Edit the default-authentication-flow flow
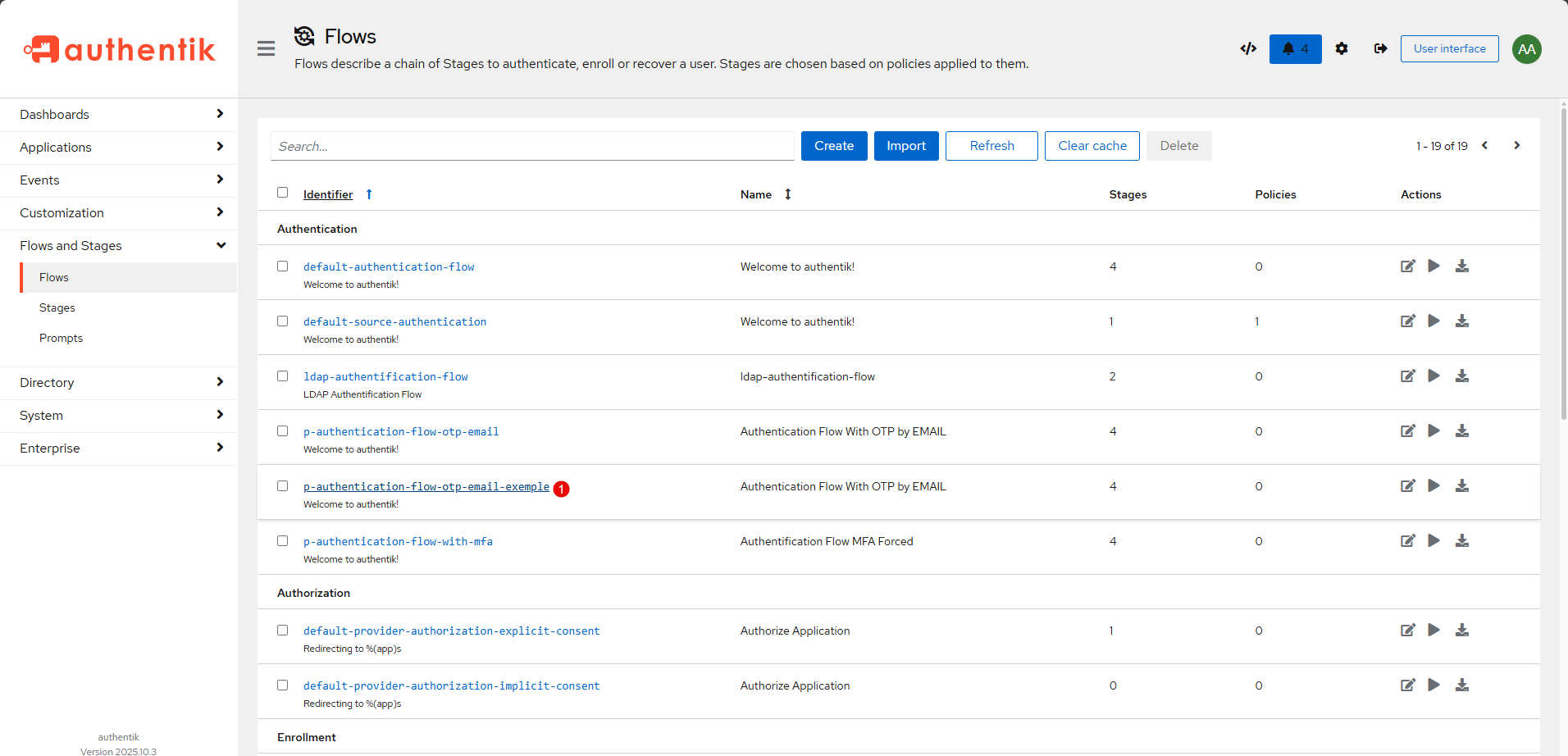This screenshot has height=756, width=1568. (x=1407, y=266)
